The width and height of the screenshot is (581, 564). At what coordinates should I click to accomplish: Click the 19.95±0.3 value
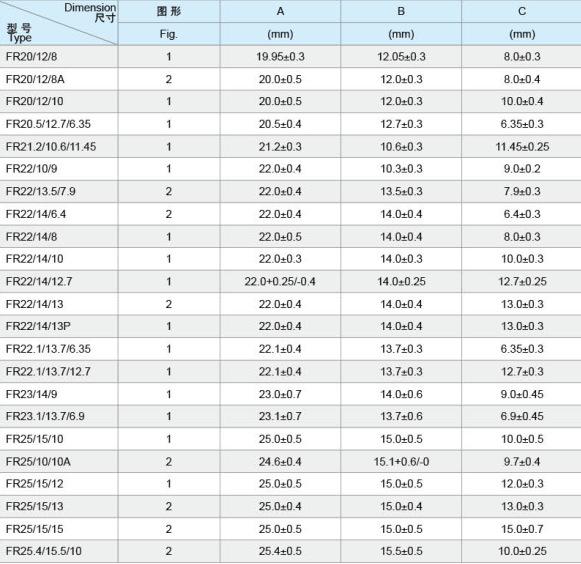click(280, 57)
